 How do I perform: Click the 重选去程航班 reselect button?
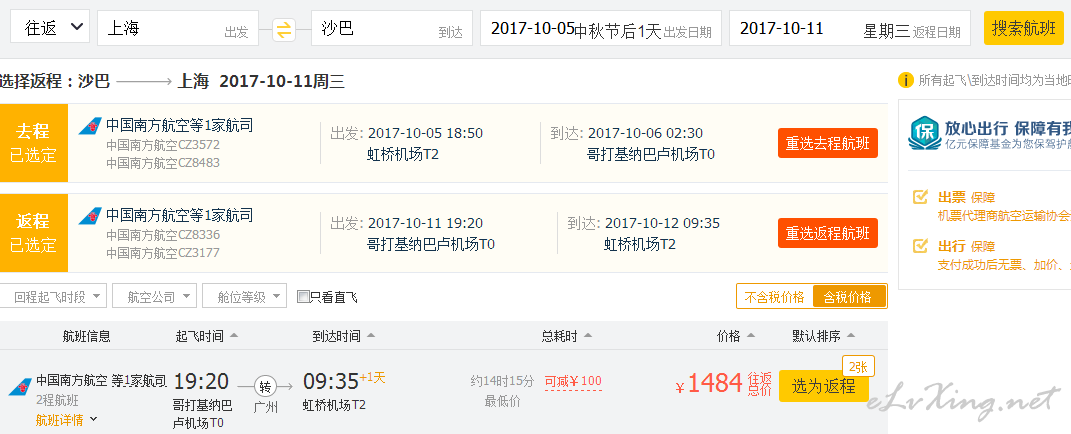pos(828,144)
